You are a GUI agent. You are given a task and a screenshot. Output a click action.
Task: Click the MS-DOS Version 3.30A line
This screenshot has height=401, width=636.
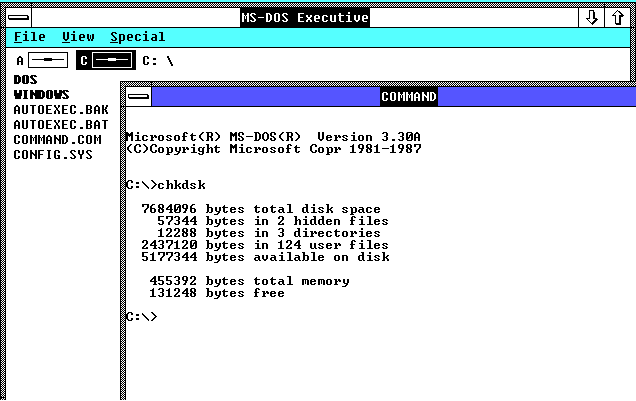click(x=273, y=137)
